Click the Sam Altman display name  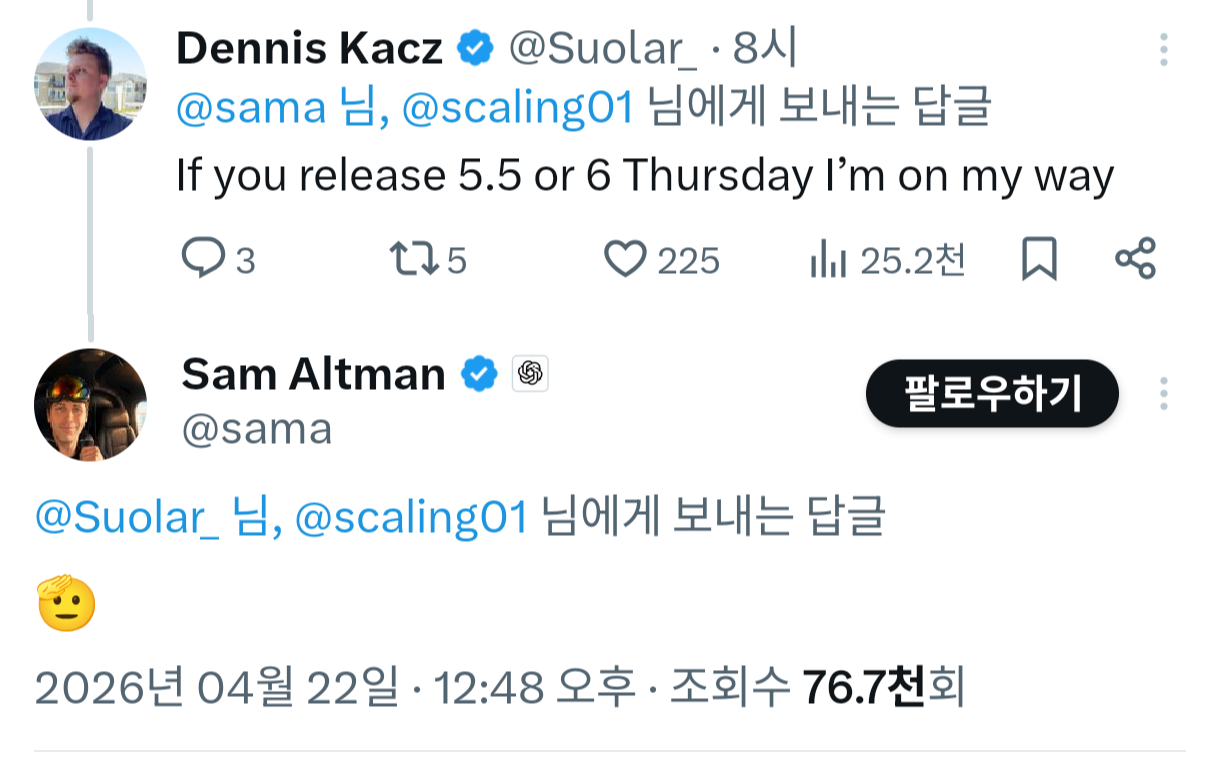[x=313, y=374]
